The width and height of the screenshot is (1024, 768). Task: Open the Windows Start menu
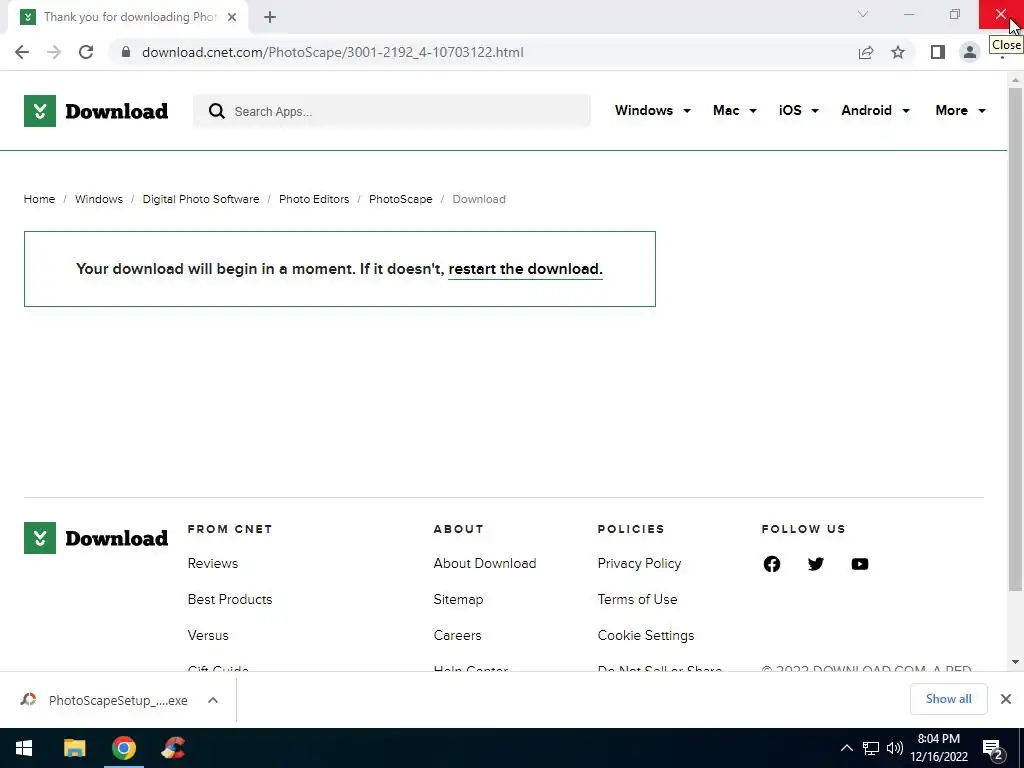pyautogui.click(x=24, y=748)
